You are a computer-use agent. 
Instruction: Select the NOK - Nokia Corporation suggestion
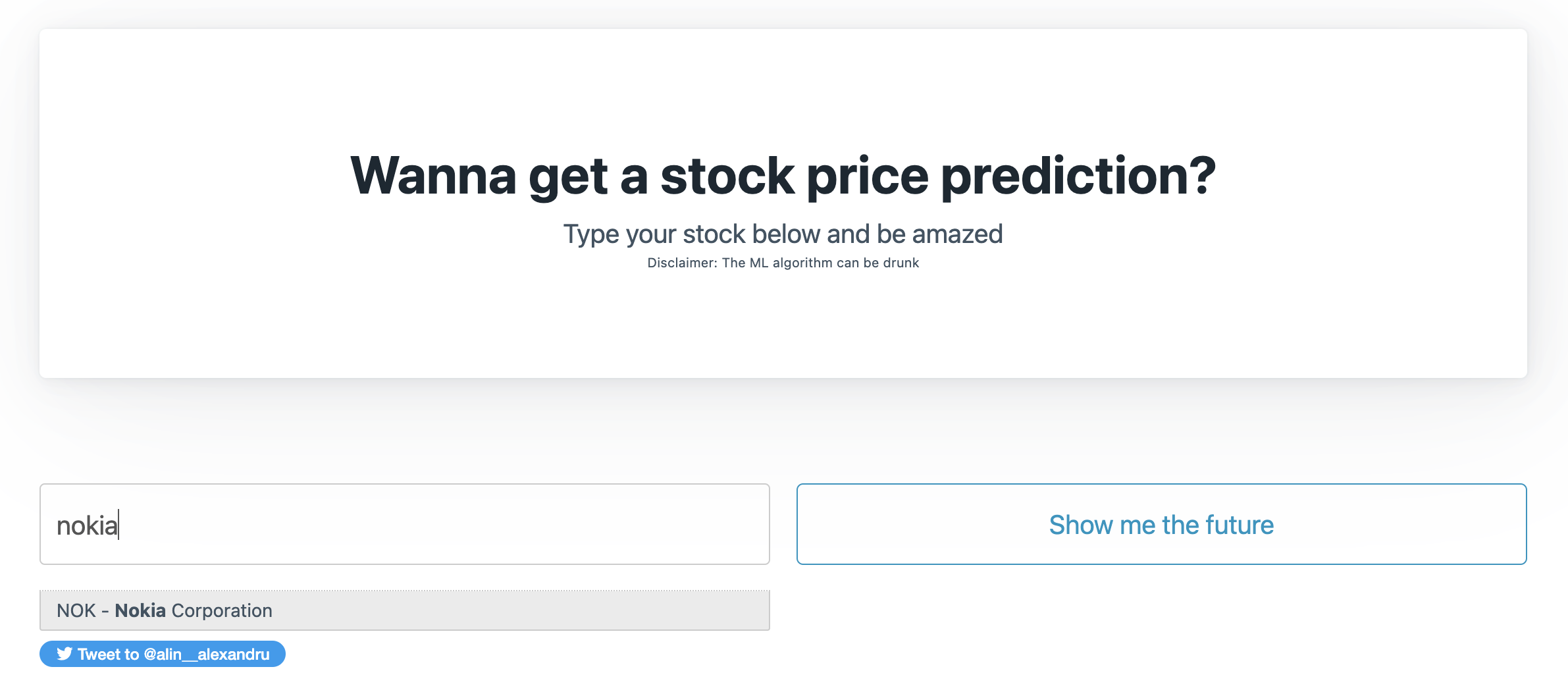click(x=405, y=610)
